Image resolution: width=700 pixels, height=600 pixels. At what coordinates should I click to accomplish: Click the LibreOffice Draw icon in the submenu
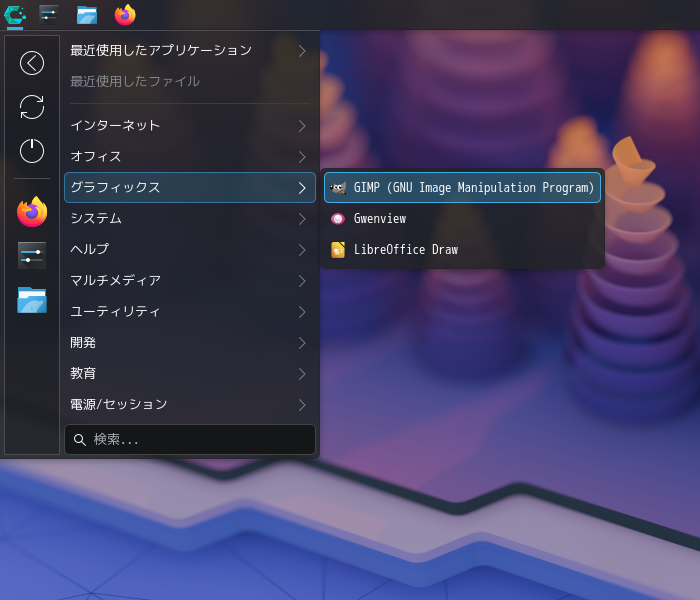click(338, 250)
